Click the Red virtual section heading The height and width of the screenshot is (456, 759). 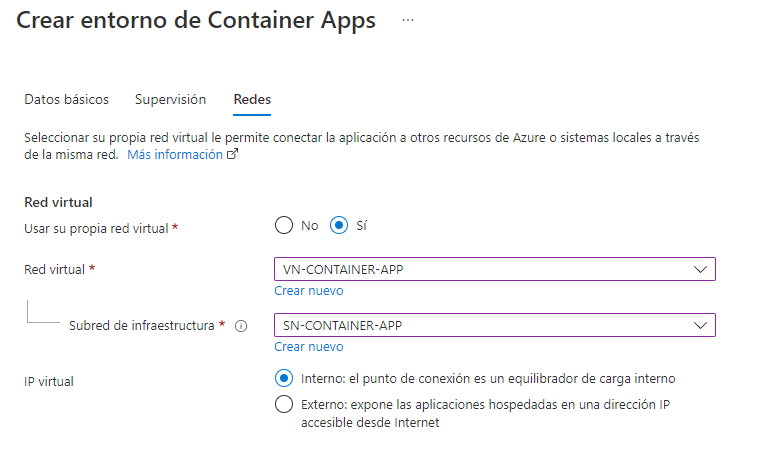58,202
